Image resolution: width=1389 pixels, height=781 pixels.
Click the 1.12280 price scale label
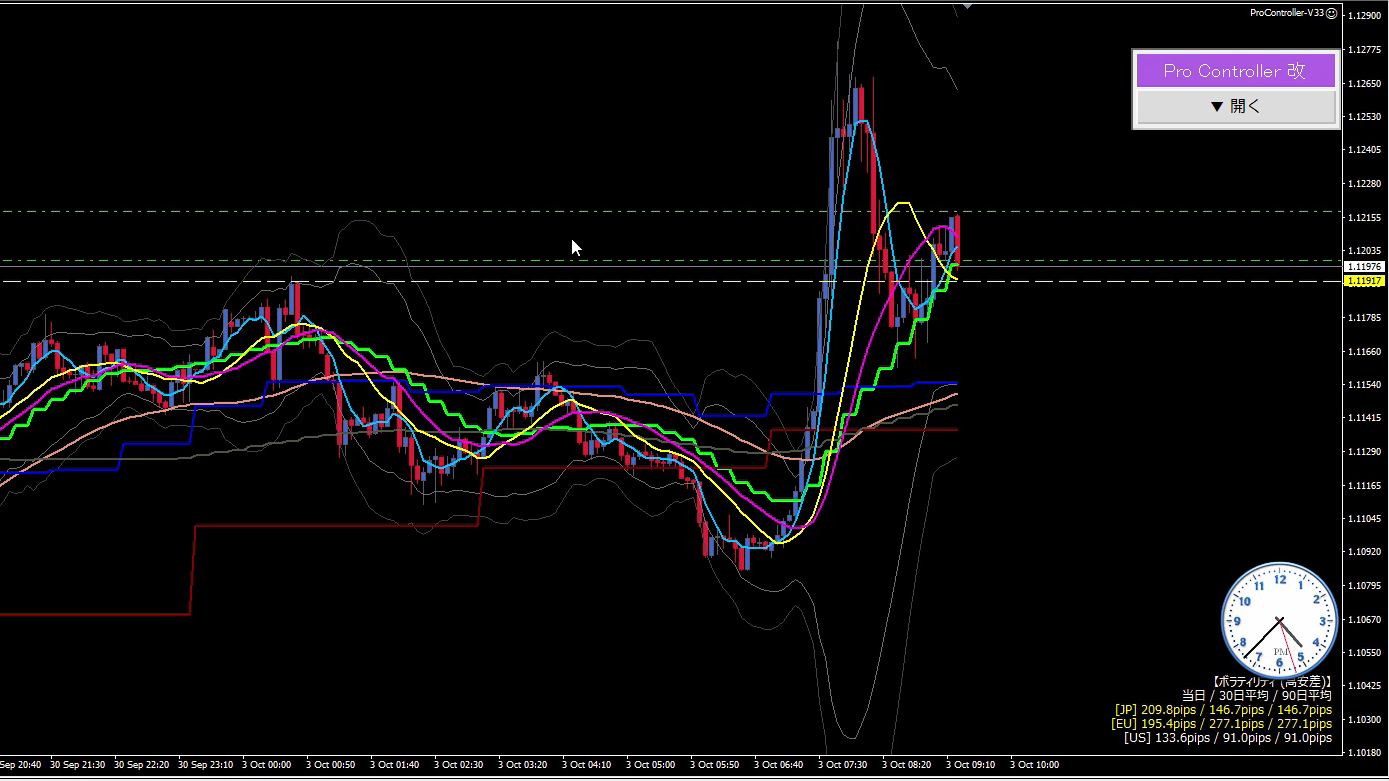coord(1366,184)
